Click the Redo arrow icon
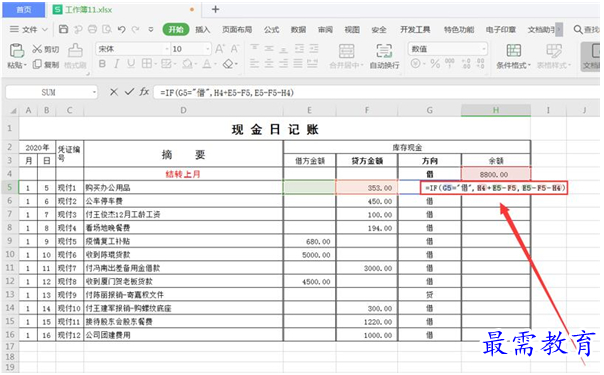604x375 pixels. pyautogui.click(x=136, y=29)
